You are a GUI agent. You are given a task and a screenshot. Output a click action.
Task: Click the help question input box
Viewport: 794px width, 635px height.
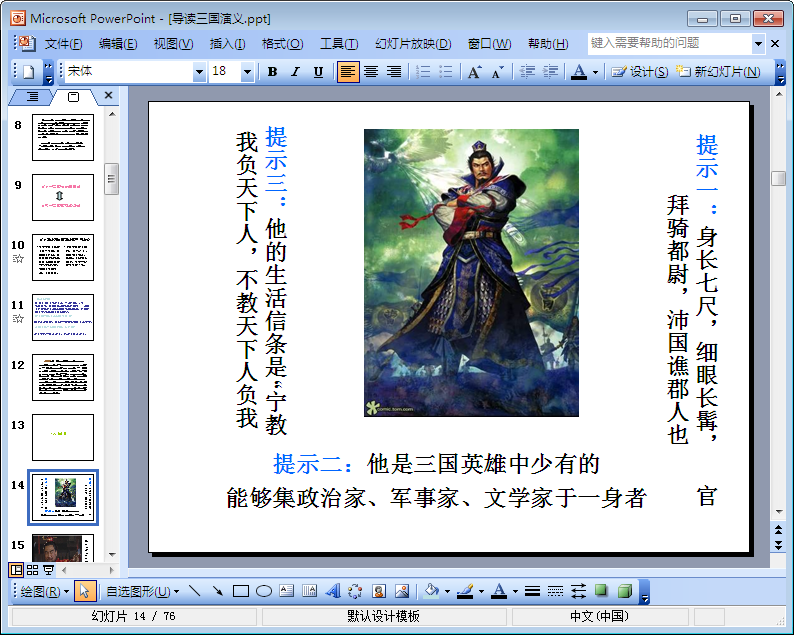pos(669,44)
